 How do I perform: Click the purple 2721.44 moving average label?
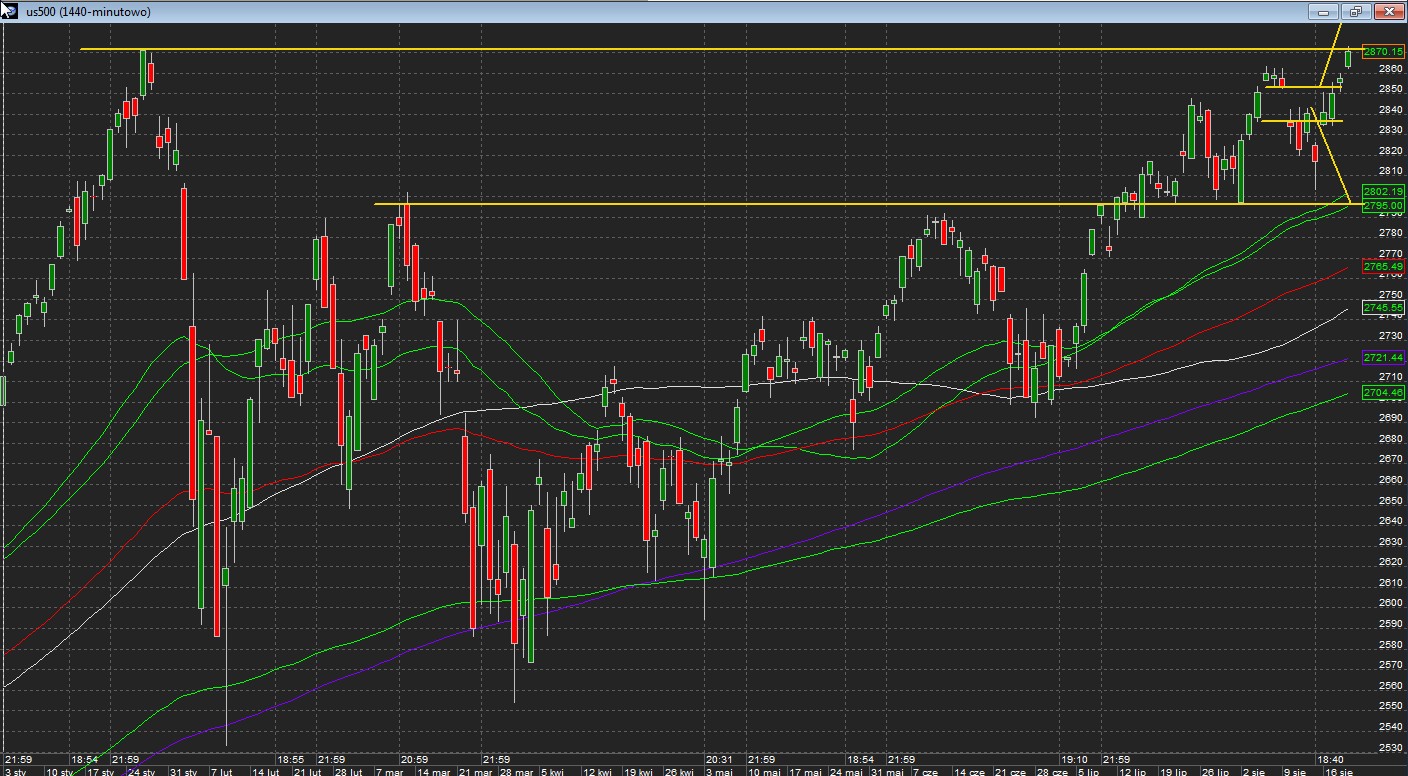[x=1383, y=358]
